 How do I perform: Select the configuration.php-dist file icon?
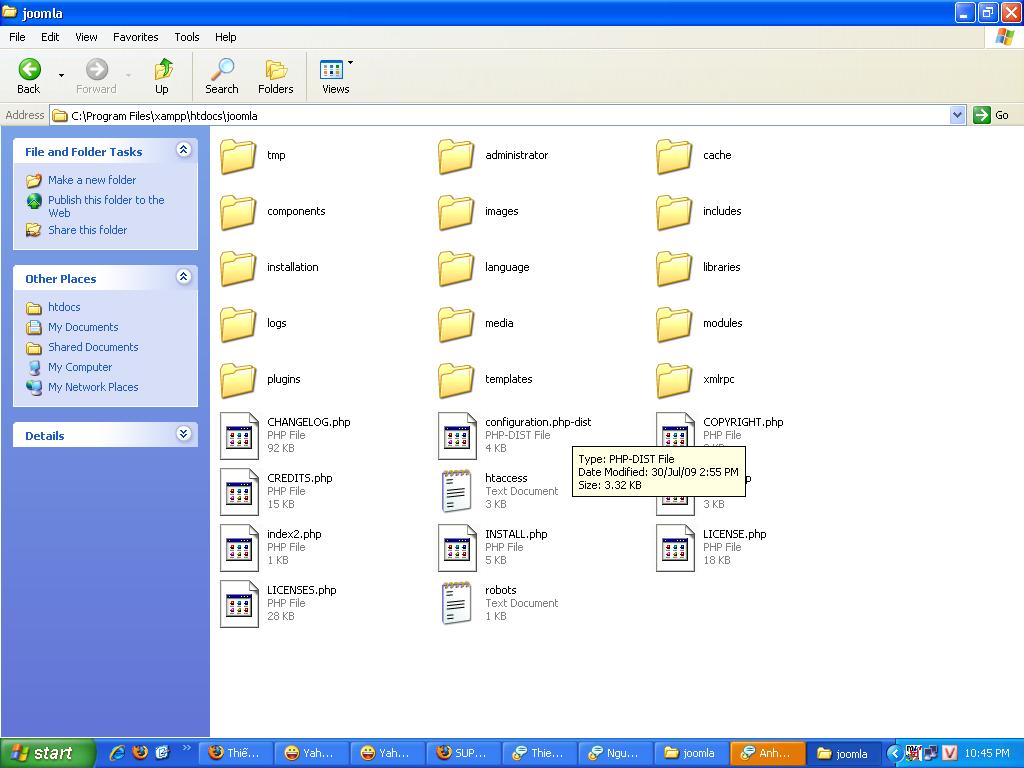coord(457,436)
